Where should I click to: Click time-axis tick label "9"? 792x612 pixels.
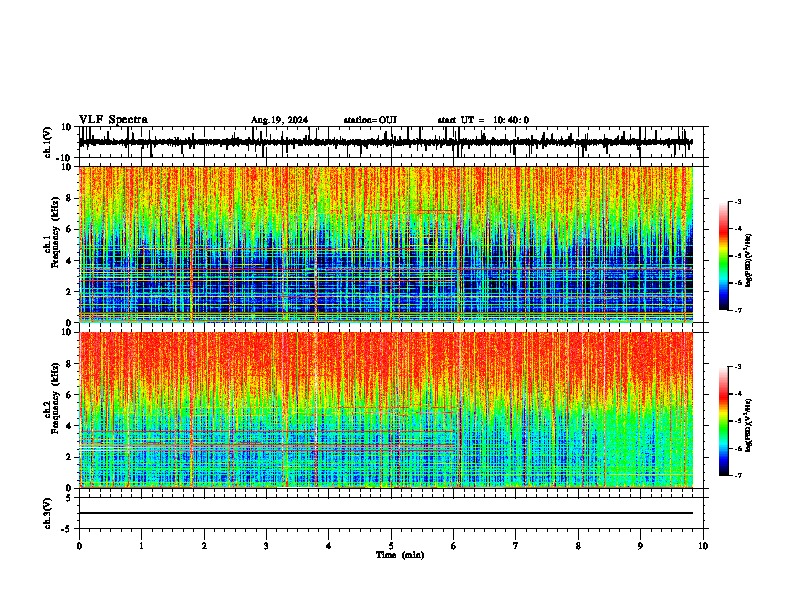coord(640,546)
